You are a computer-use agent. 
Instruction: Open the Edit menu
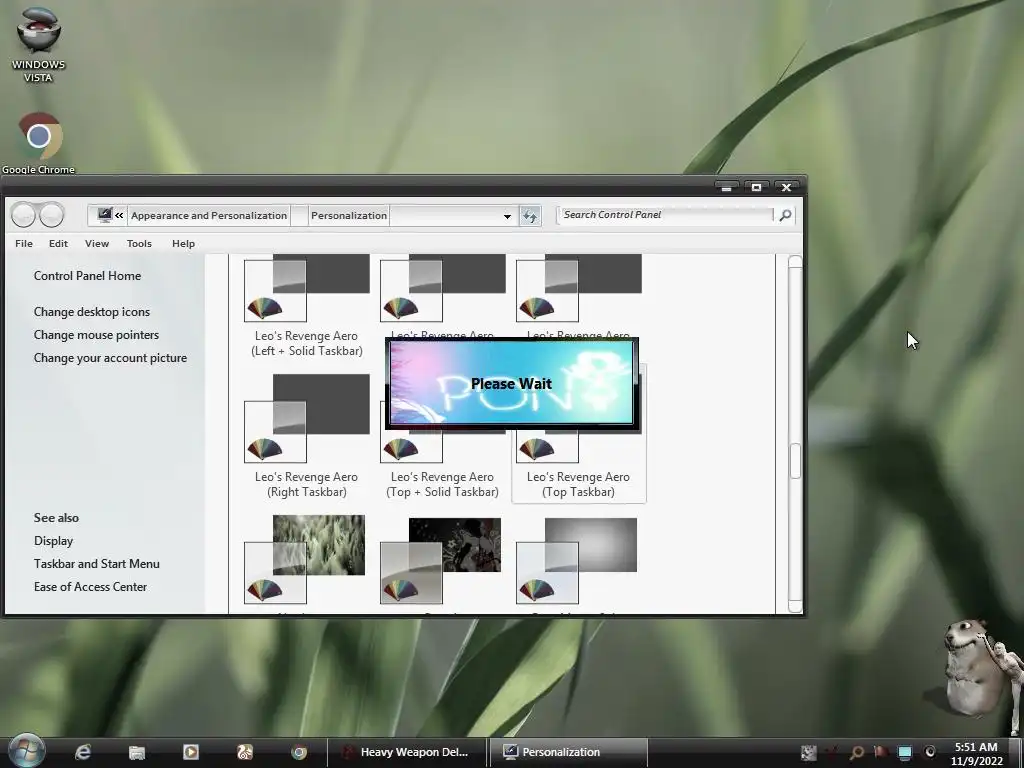58,244
